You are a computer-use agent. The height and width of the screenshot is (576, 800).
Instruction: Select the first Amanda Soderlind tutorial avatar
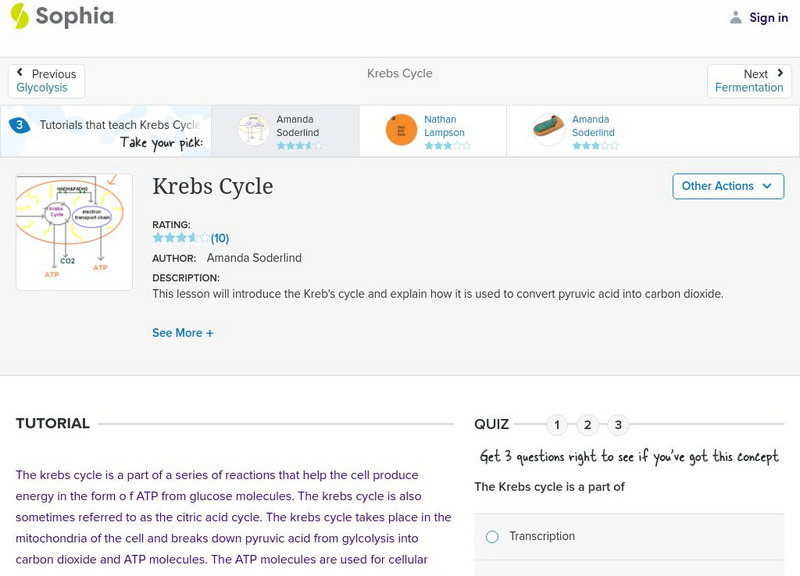point(254,130)
